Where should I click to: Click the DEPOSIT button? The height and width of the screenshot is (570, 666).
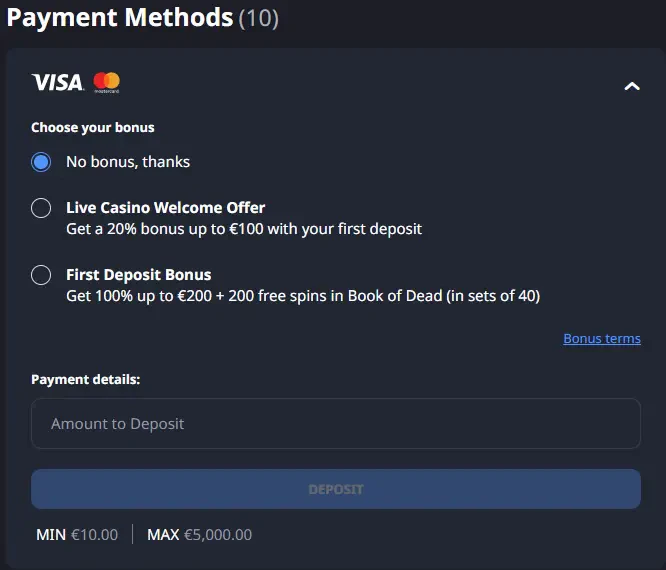pyautogui.click(x=336, y=489)
